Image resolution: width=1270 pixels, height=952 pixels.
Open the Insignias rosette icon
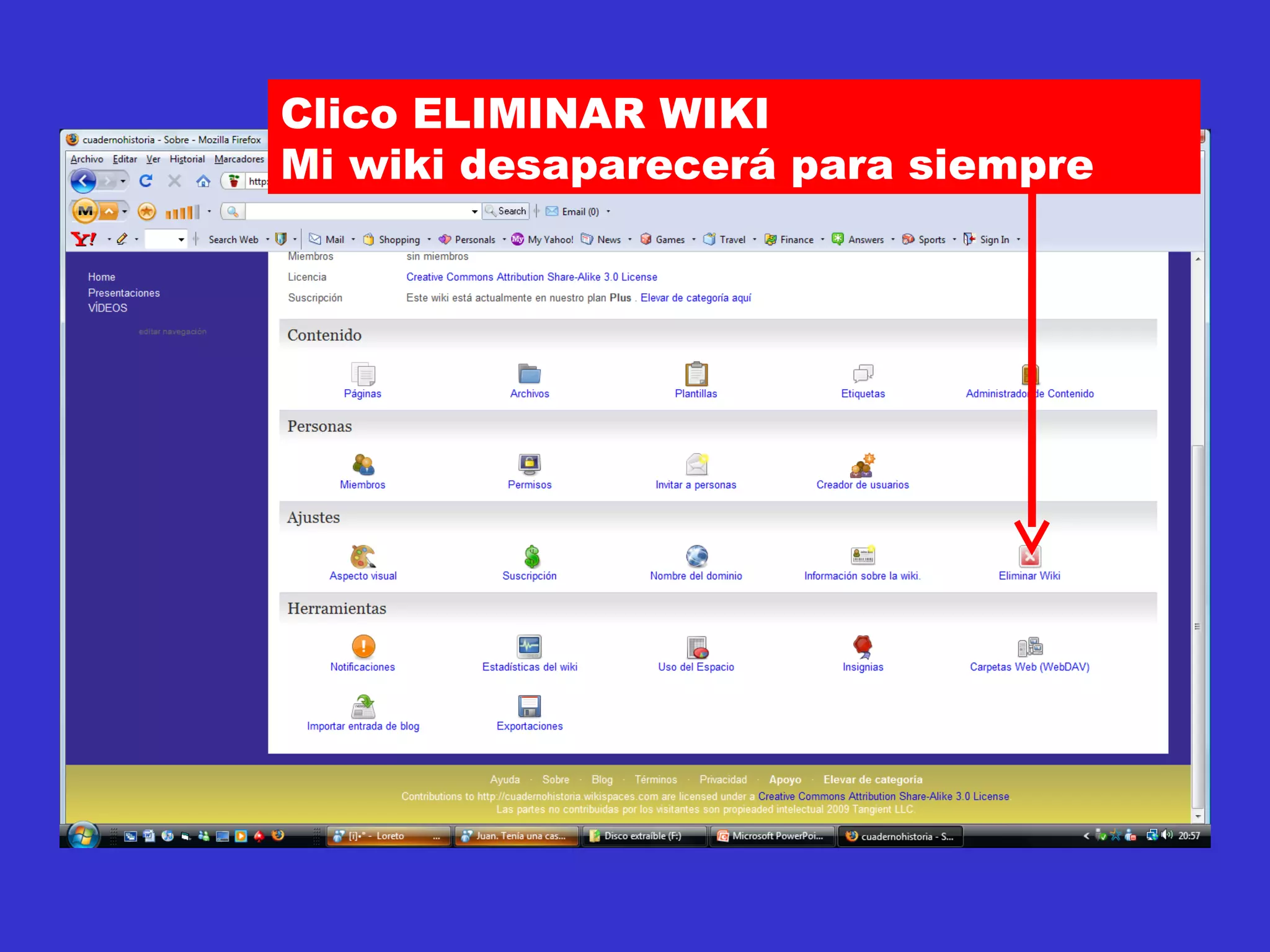[x=863, y=646]
